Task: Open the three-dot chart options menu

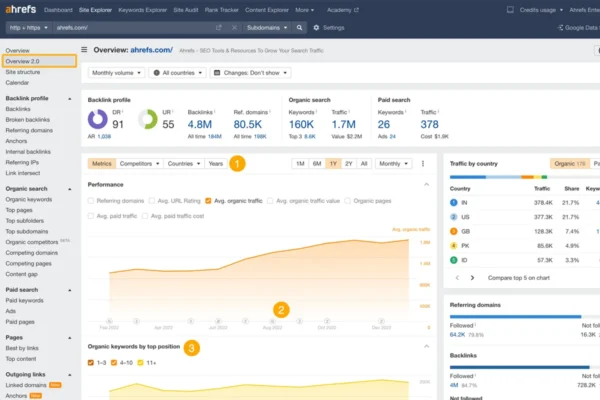Action: pos(423,163)
